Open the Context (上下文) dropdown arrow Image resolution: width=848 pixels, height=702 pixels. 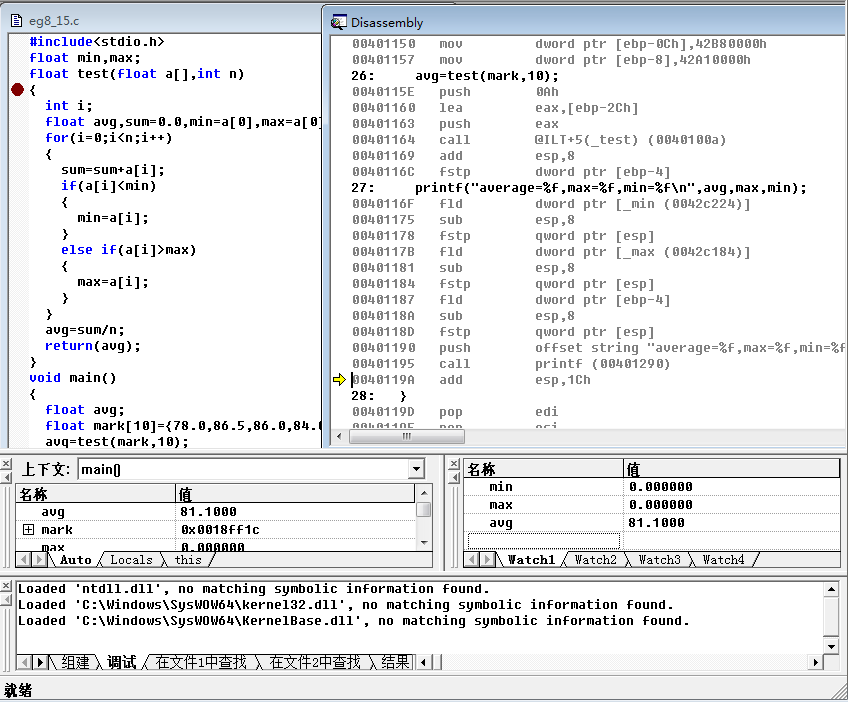(416, 469)
